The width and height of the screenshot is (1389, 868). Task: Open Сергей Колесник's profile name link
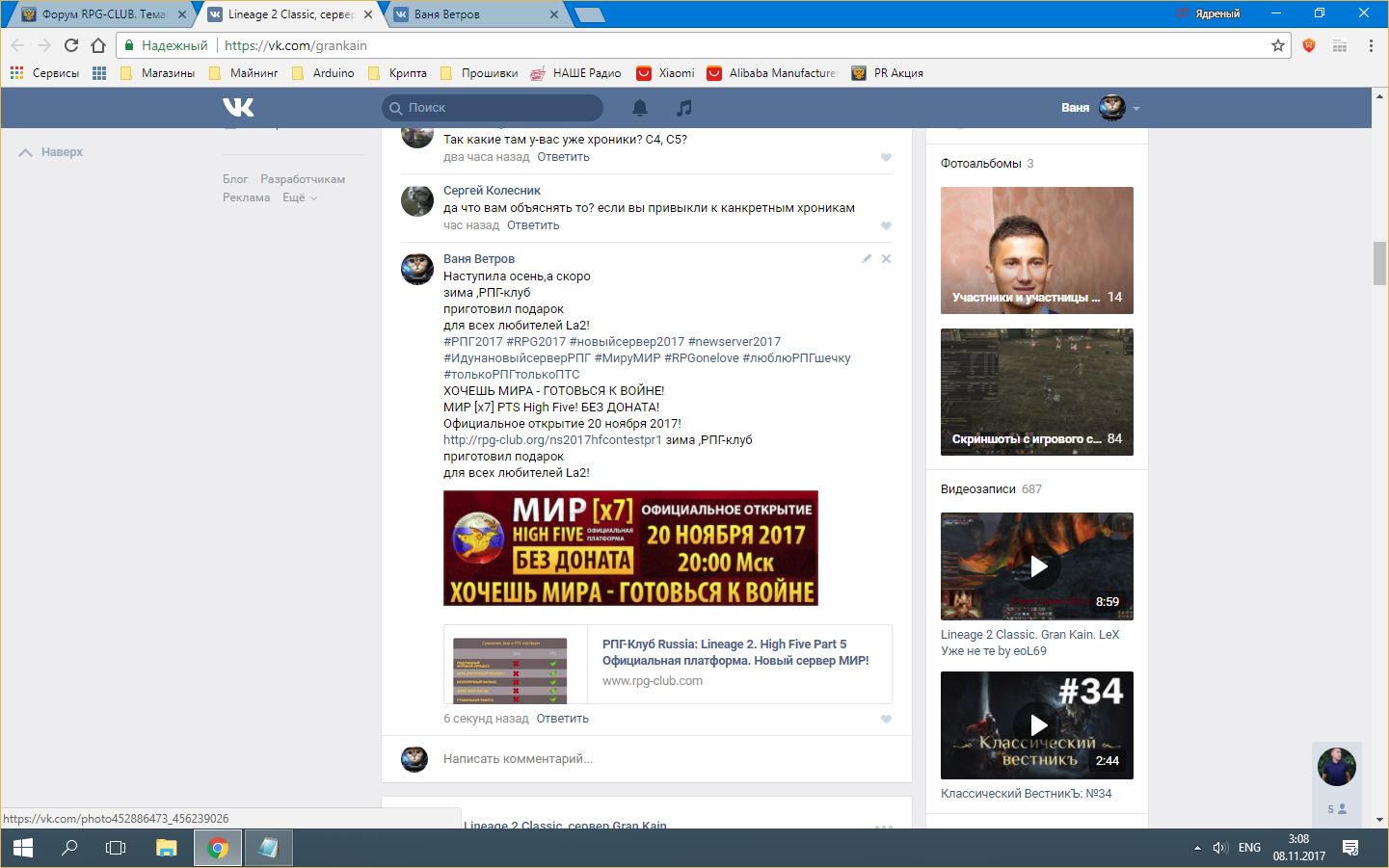[x=492, y=191]
